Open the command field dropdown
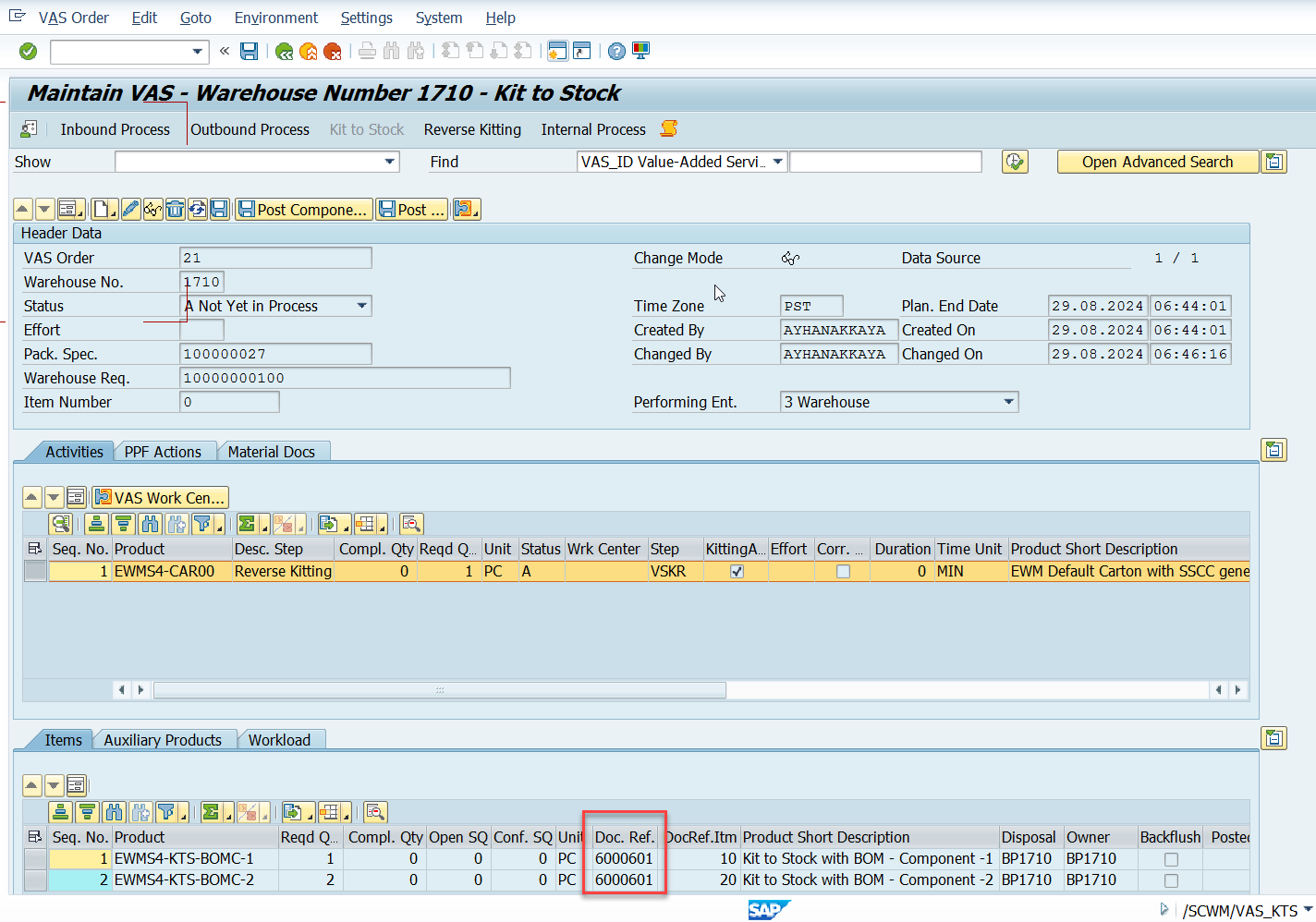 197,52
